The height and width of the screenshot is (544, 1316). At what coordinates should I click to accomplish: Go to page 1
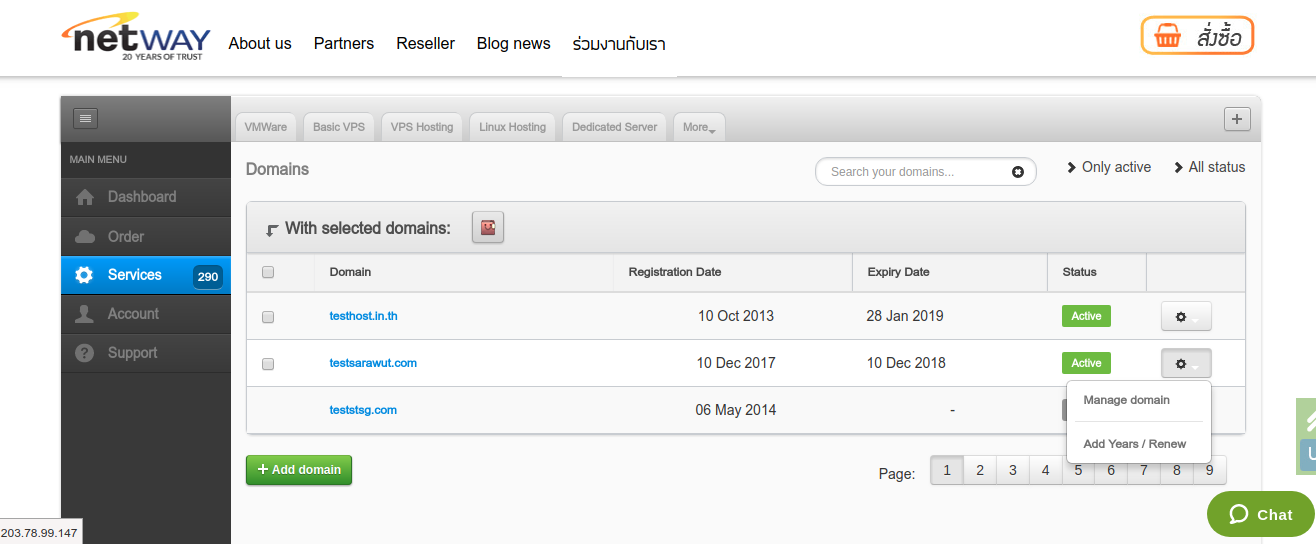point(947,470)
